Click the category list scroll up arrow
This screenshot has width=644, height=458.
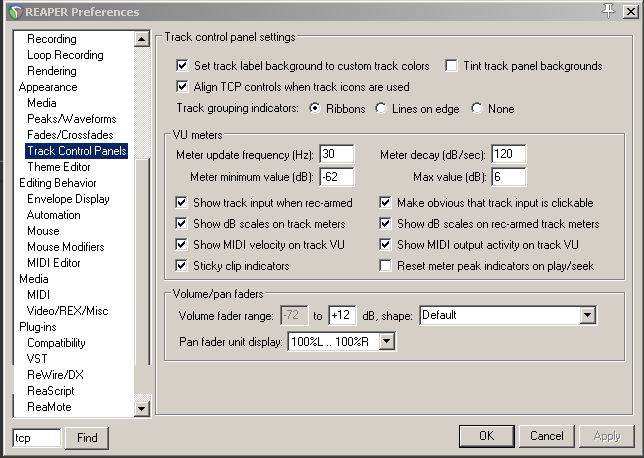(142, 39)
